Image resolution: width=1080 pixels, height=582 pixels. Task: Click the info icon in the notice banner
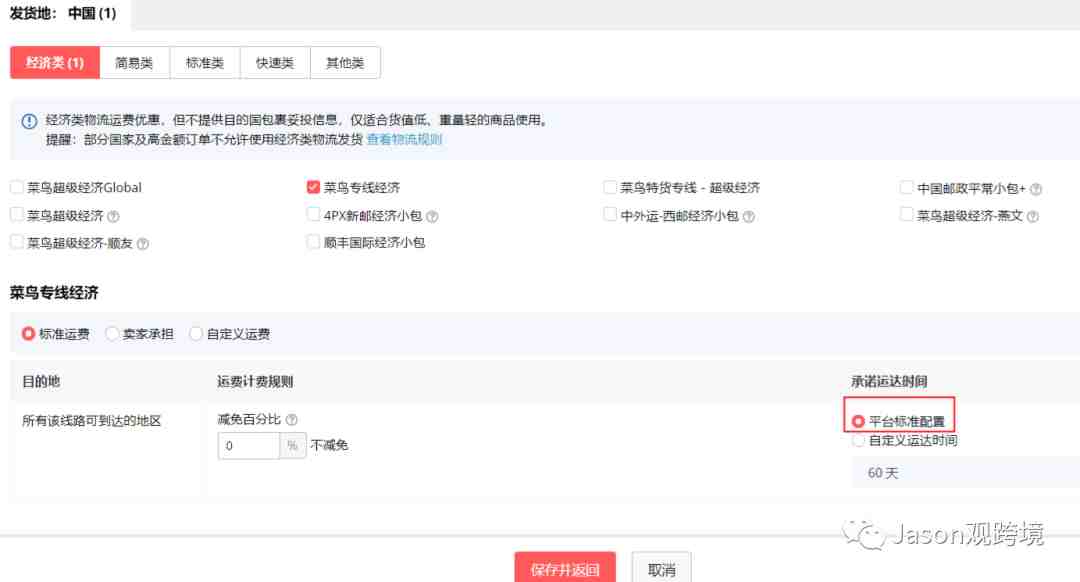(29, 122)
